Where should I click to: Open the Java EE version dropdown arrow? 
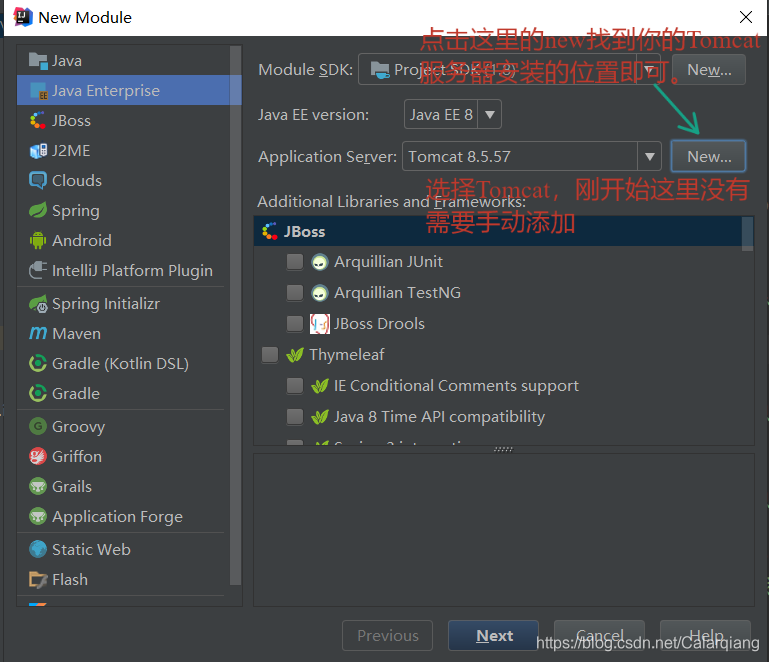tap(489, 114)
